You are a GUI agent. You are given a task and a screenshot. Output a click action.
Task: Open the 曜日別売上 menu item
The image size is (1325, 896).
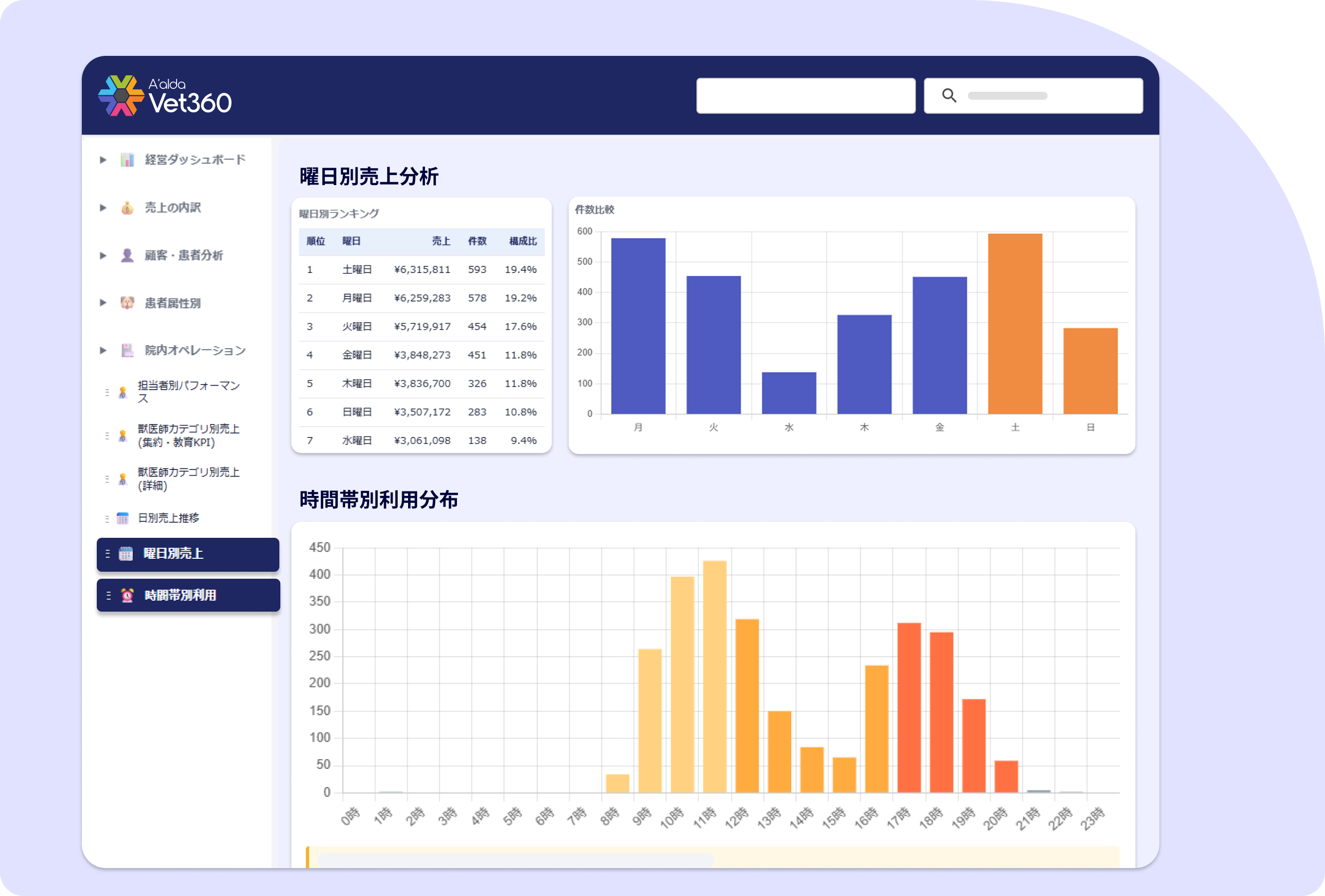[188, 554]
